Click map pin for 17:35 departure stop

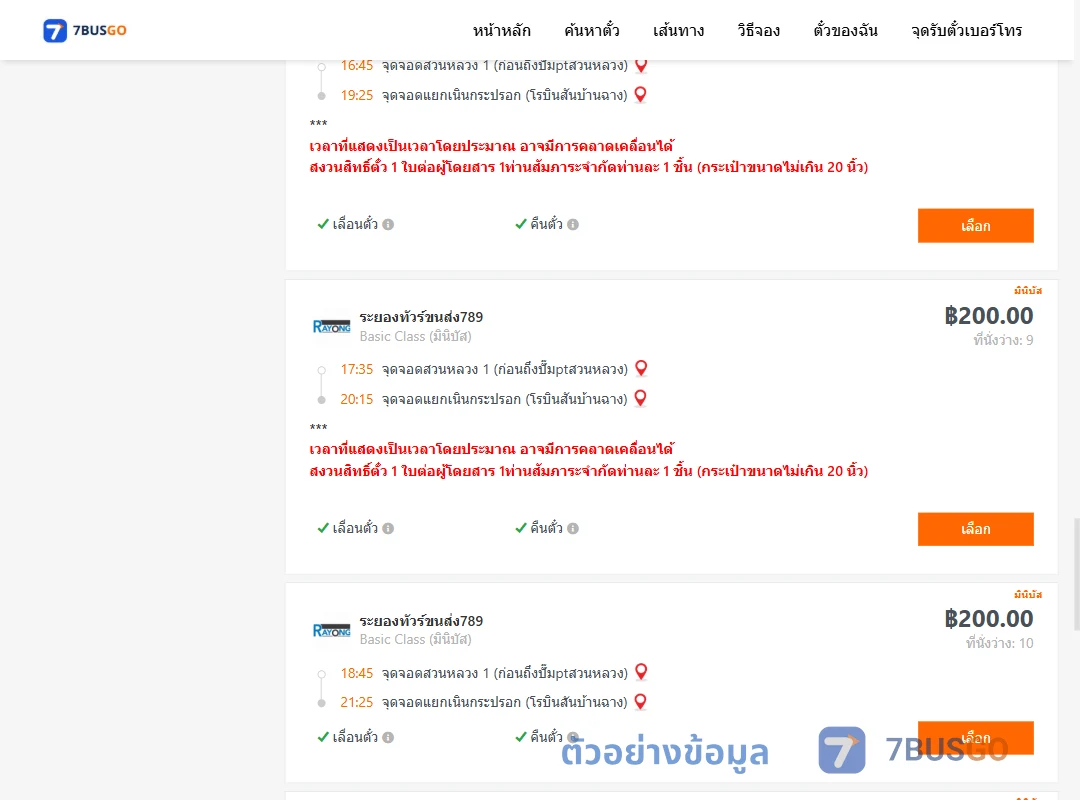(641, 369)
